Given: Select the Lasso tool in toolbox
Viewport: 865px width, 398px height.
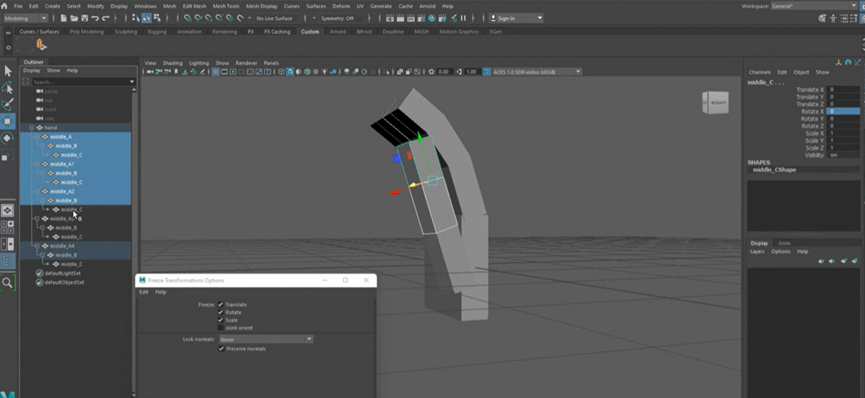Looking at the screenshot, I should point(8,88).
